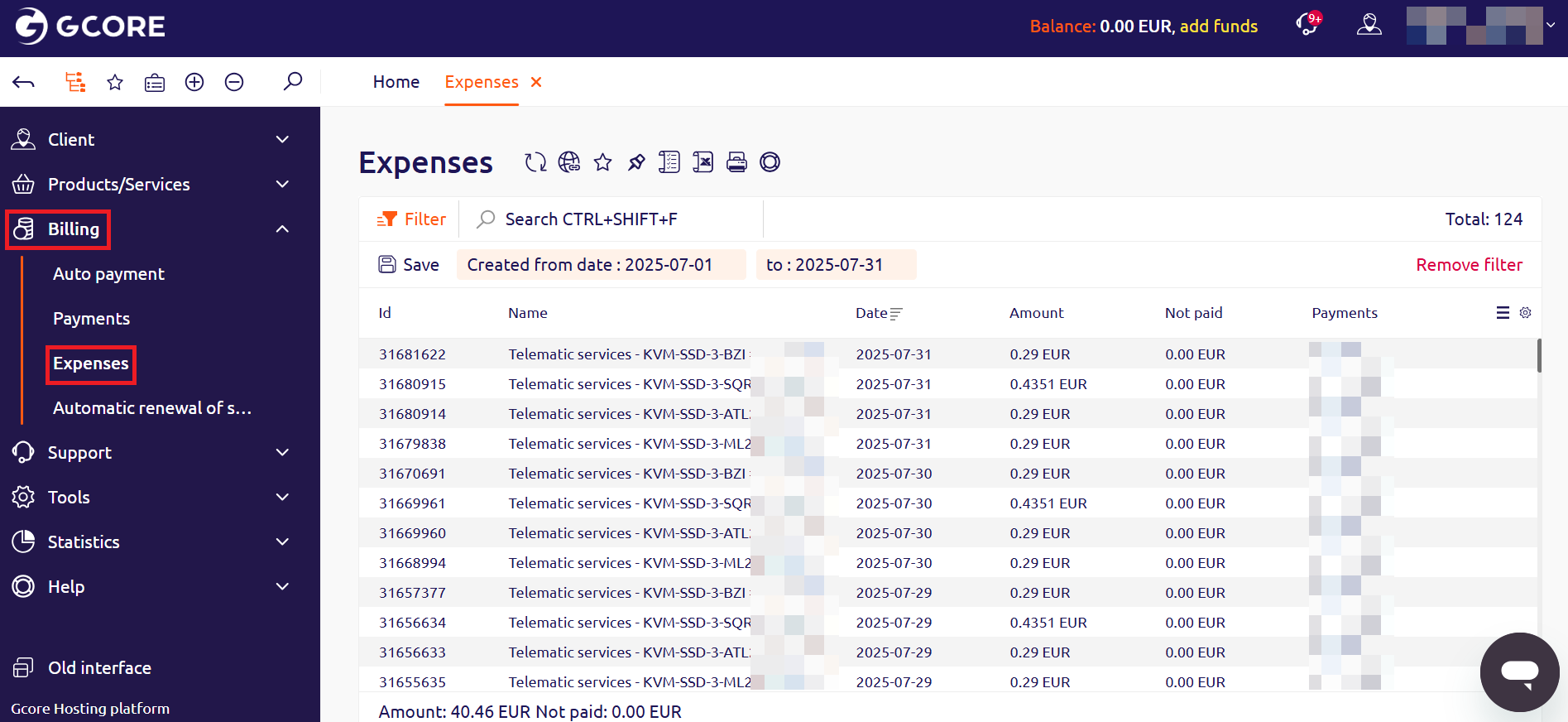Open the Filter button
This screenshot has width=1568, height=722.
(411, 219)
